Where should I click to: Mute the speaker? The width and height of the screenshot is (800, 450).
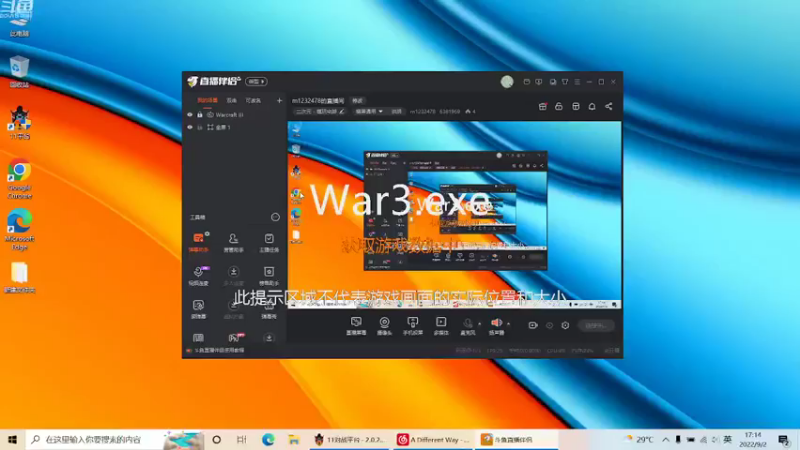coord(496,326)
